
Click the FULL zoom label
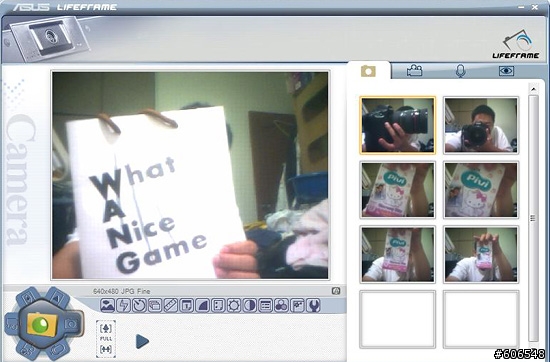tap(106, 338)
